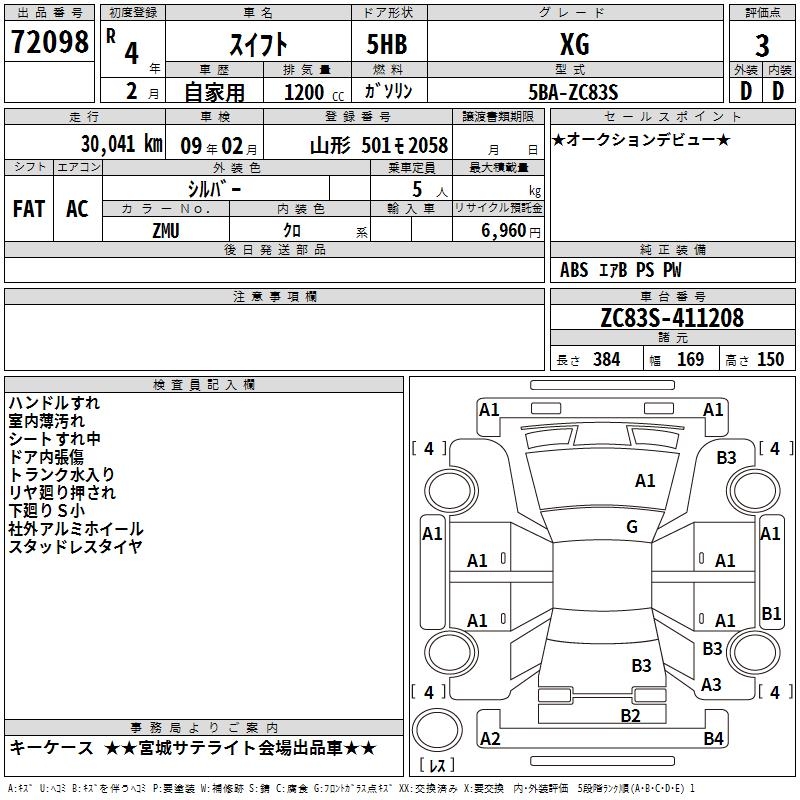Click the 検査員記入欄 header

tap(204, 385)
